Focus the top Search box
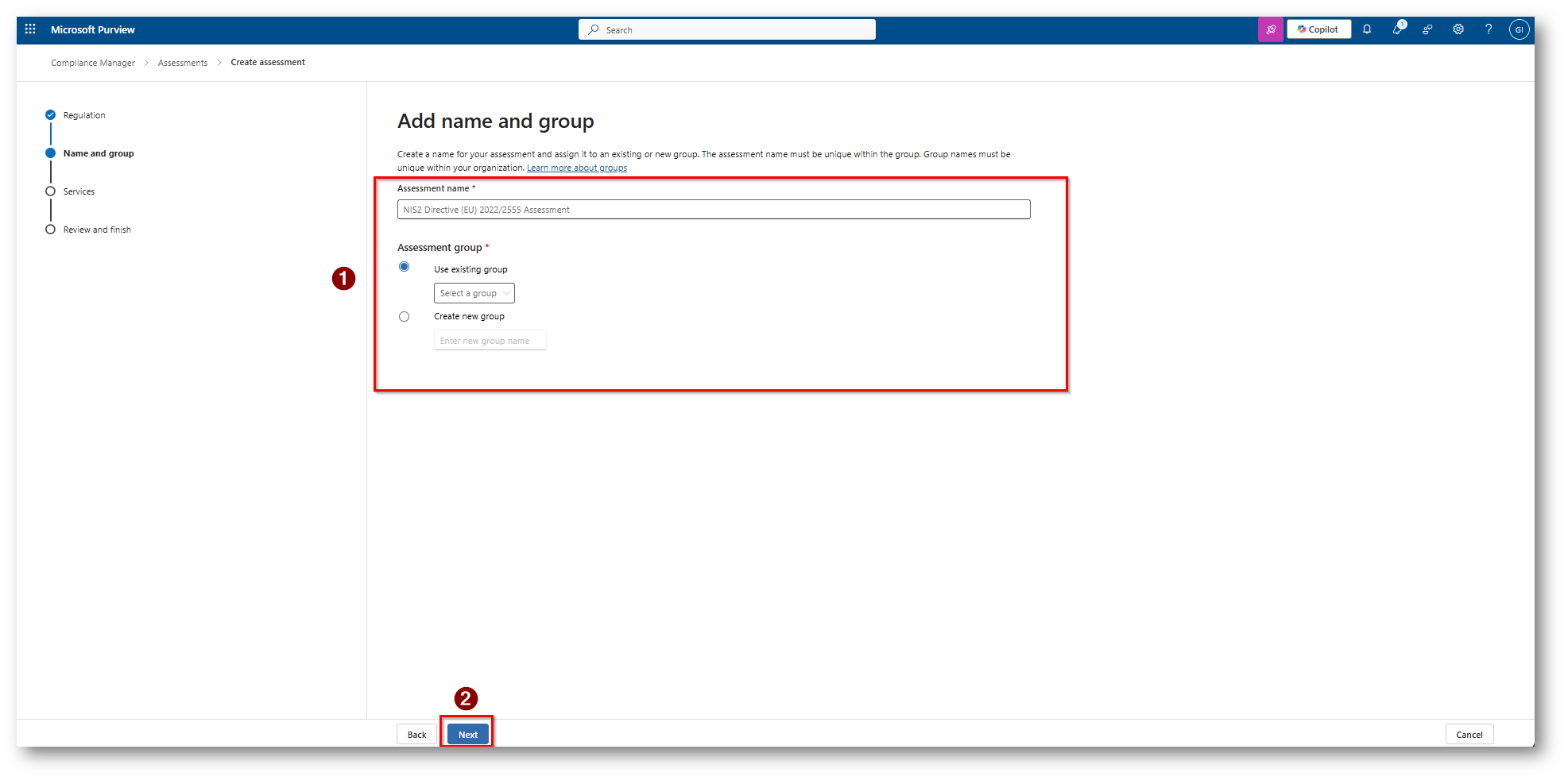Viewport: 1568px width, 780px height. coord(727,29)
